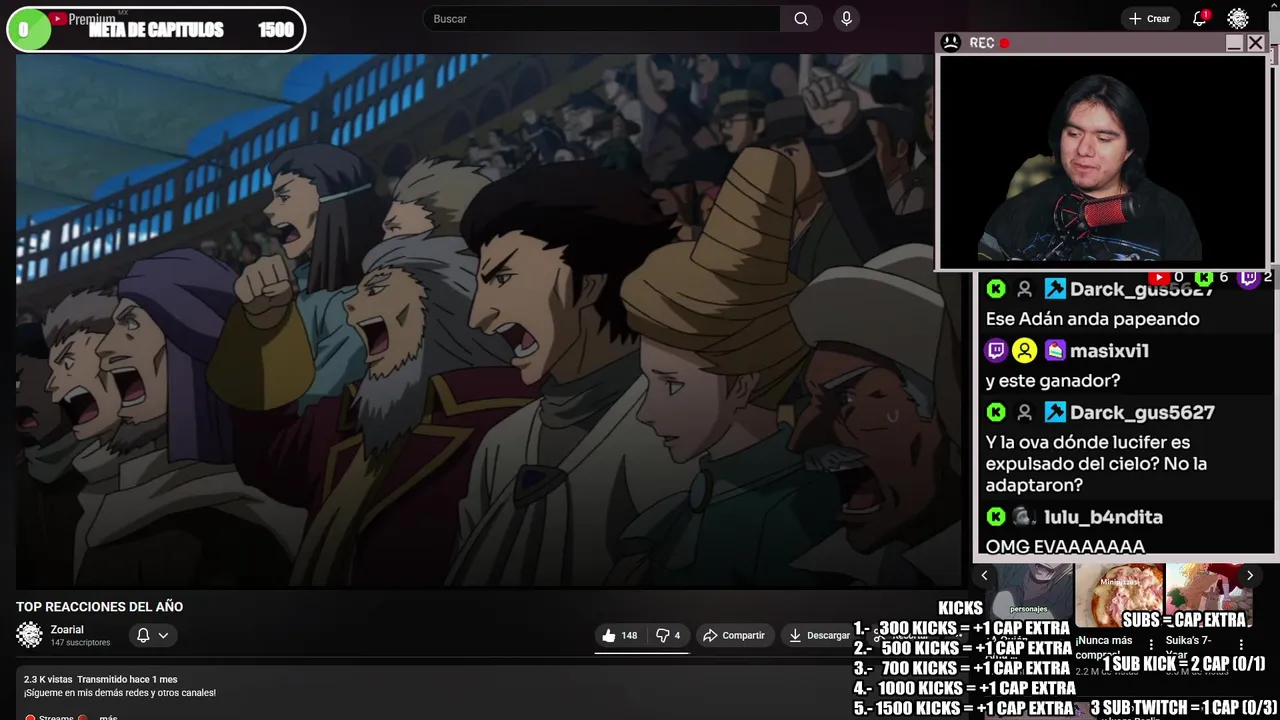This screenshot has height=720, width=1280.
Task: Click the Twitch viewer counter showing 2
Action: click(1256, 277)
